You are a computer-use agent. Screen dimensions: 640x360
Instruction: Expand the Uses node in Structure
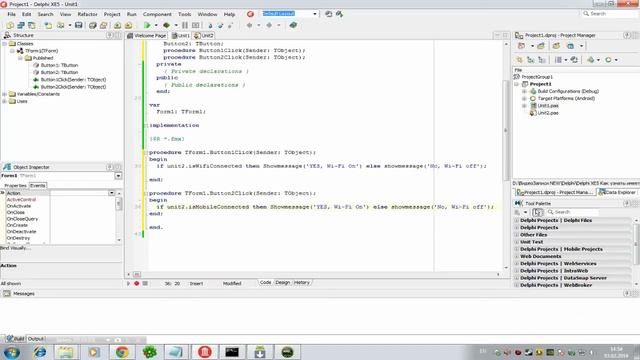point(5,101)
